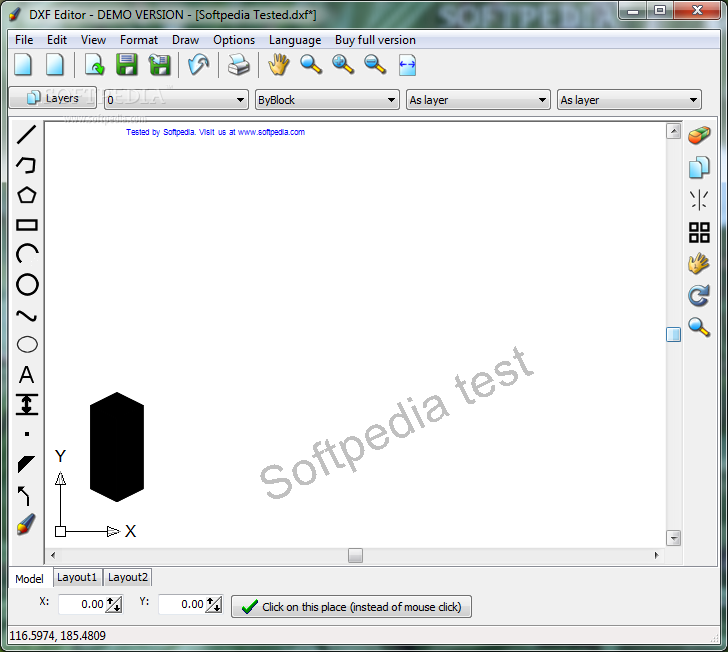
Task: Open the first As layer dropdown
Action: click(478, 100)
